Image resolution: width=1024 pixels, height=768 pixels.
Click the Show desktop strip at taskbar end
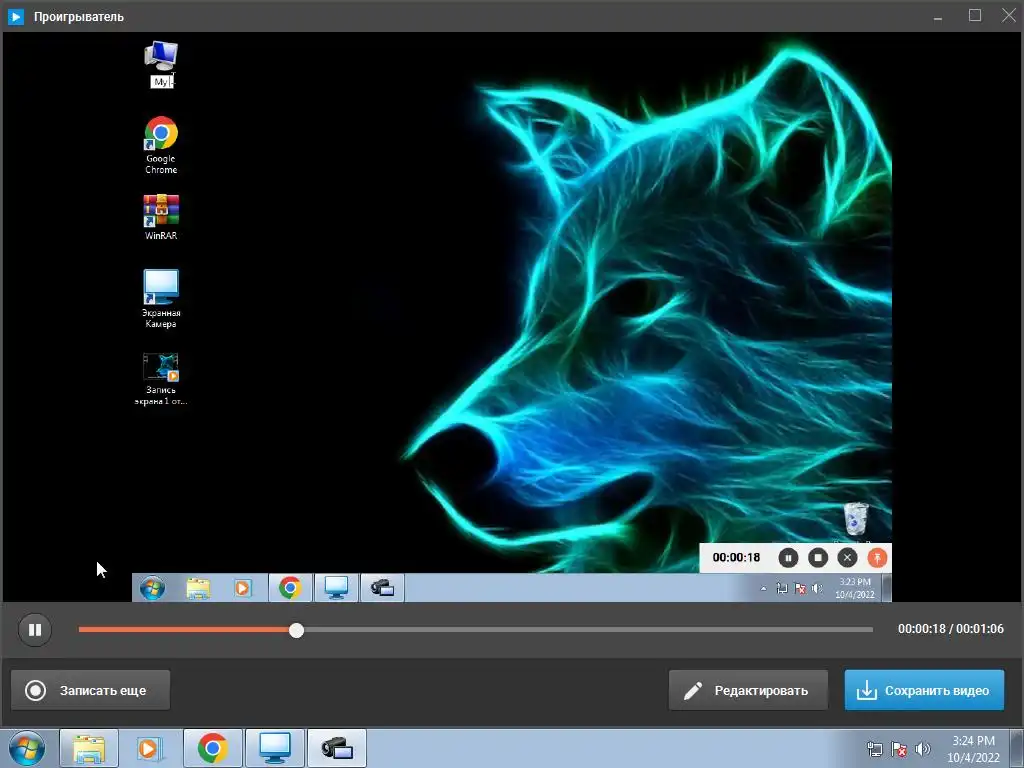point(1017,748)
